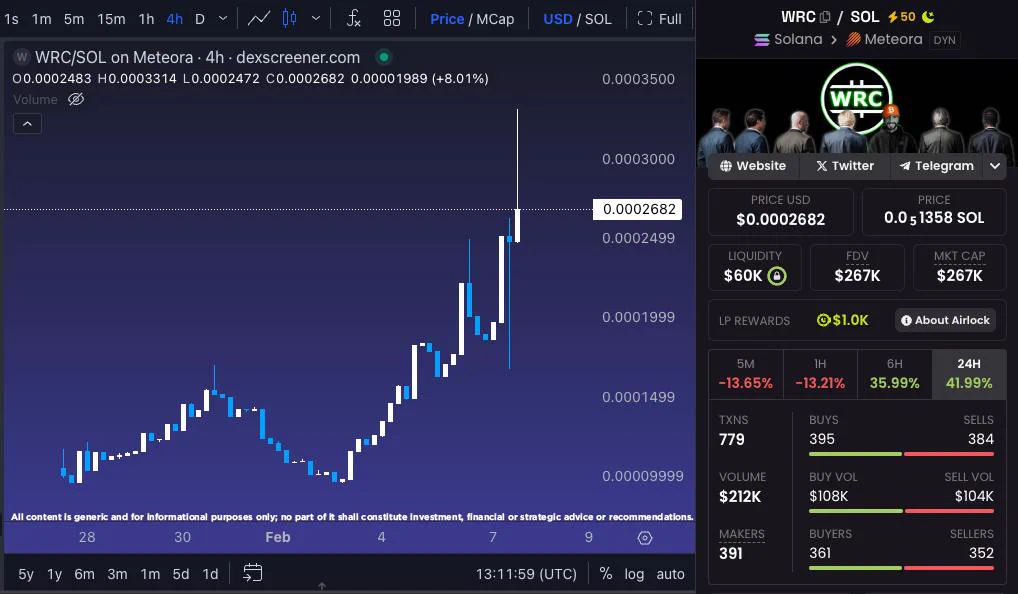1018x594 pixels.
Task: Click the DYN pool type badge
Action: 944,40
